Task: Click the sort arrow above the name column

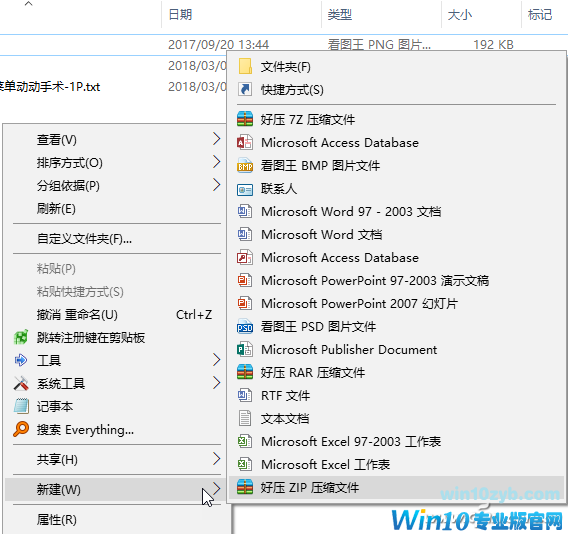Action: (29, 4)
